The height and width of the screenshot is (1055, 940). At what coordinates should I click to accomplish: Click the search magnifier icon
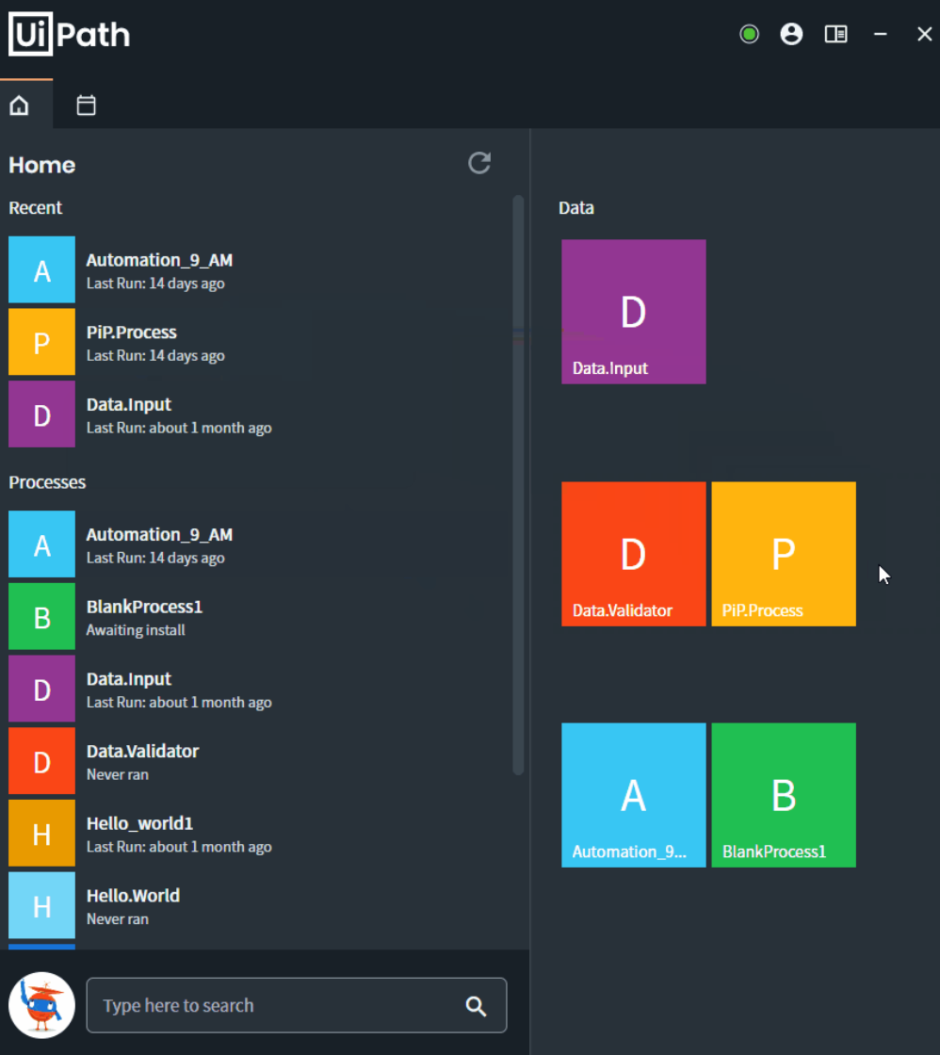click(476, 1006)
